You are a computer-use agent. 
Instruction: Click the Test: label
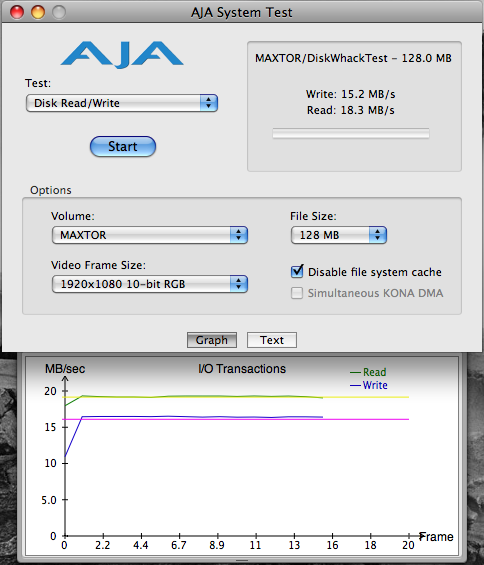pyautogui.click(x=38, y=83)
